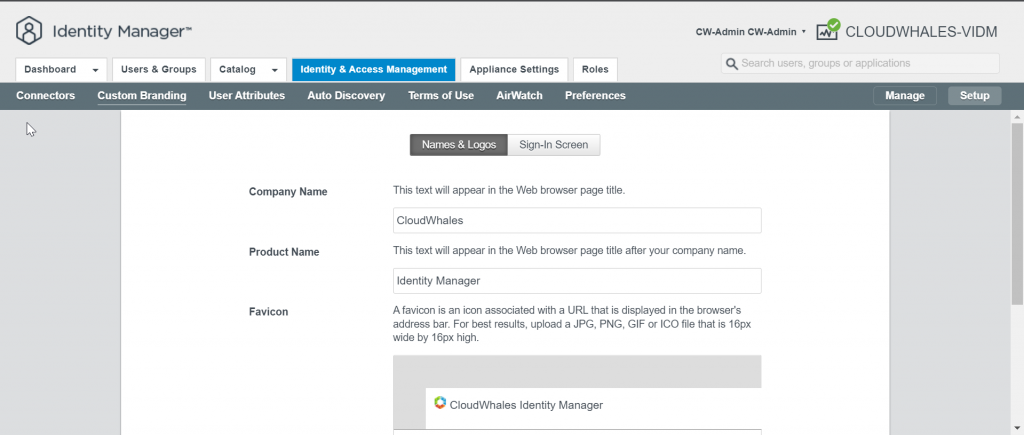This screenshot has width=1024, height=435.
Task: Go to Auto Discovery page
Action: pyautogui.click(x=346, y=95)
